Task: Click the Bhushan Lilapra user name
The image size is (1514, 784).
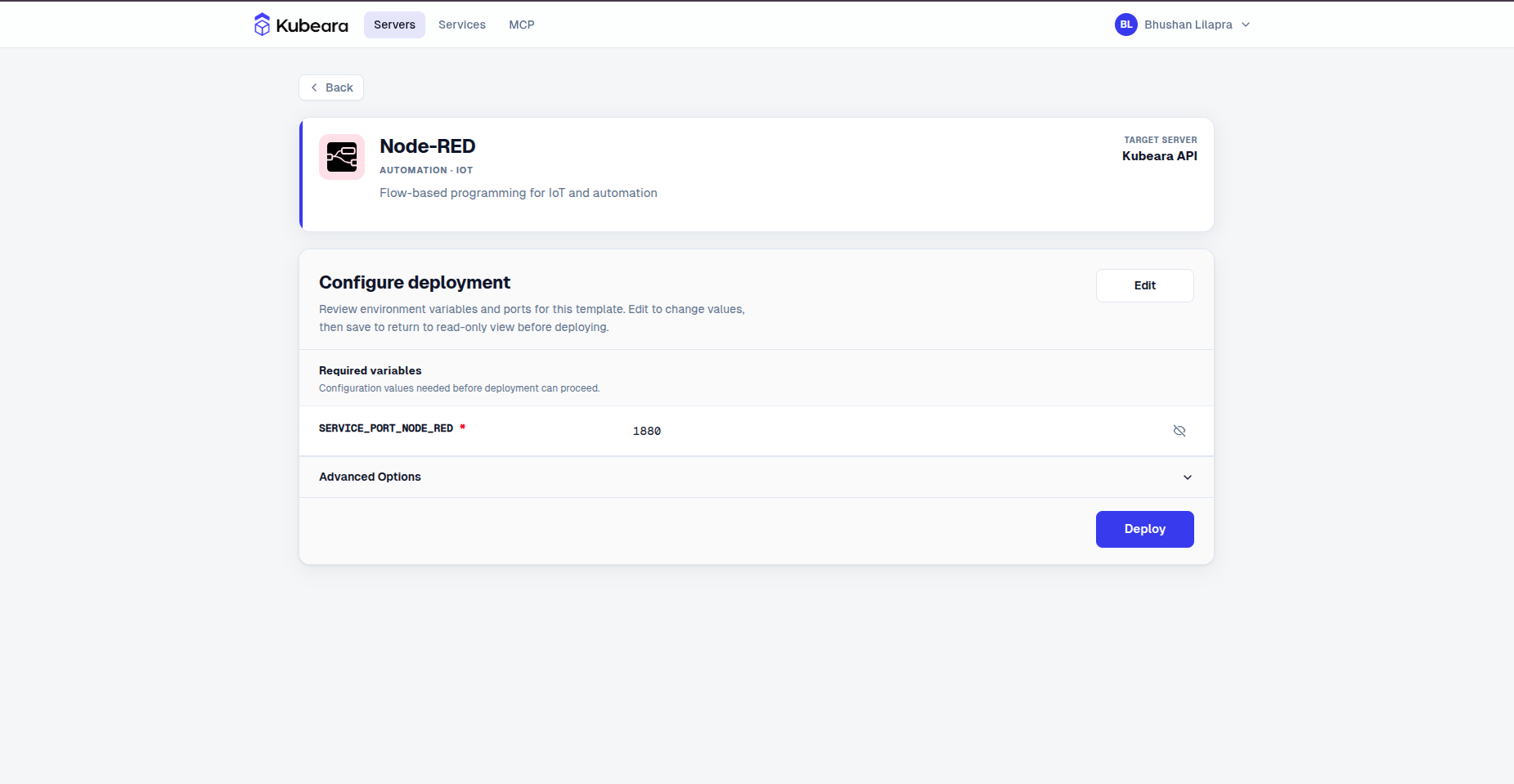Action: pyautogui.click(x=1188, y=25)
